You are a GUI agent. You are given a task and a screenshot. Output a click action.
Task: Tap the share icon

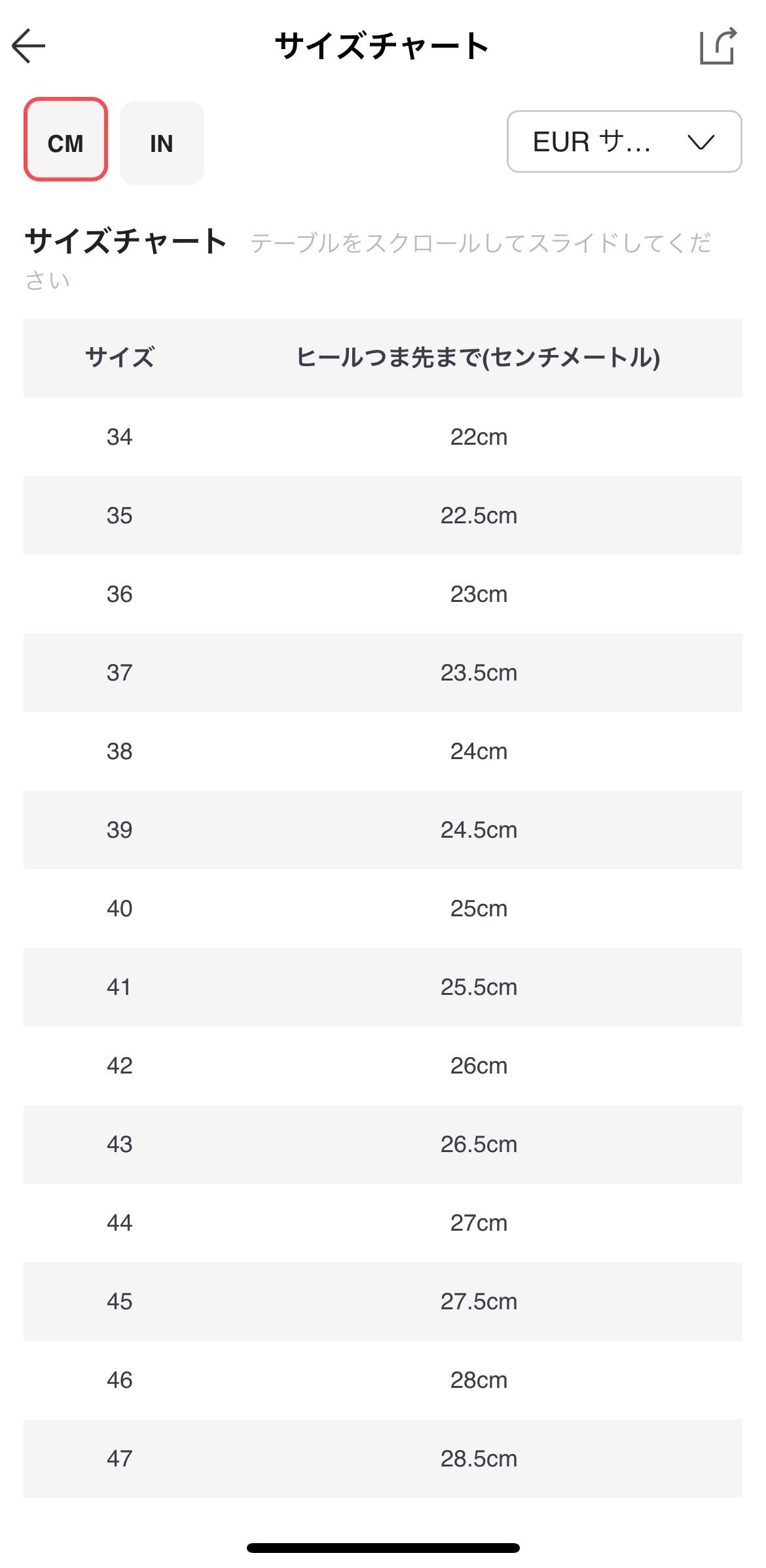pos(718,46)
